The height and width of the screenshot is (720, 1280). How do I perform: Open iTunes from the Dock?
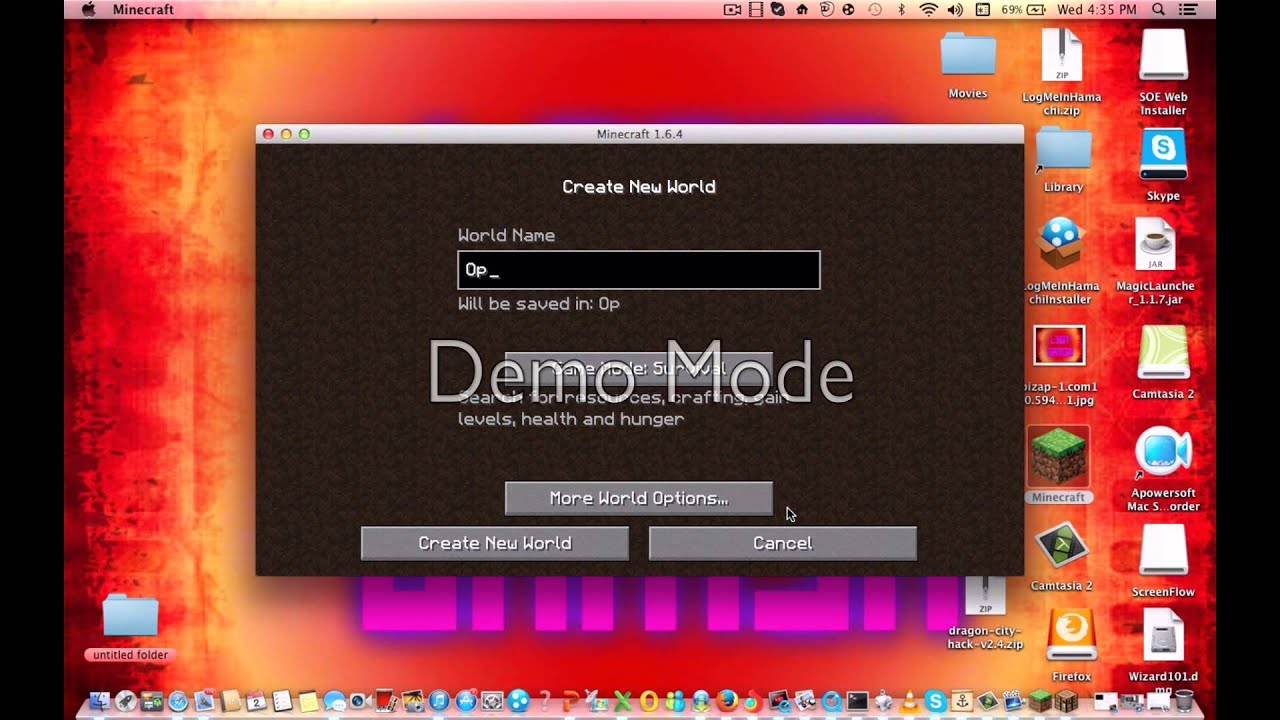[x=439, y=701]
